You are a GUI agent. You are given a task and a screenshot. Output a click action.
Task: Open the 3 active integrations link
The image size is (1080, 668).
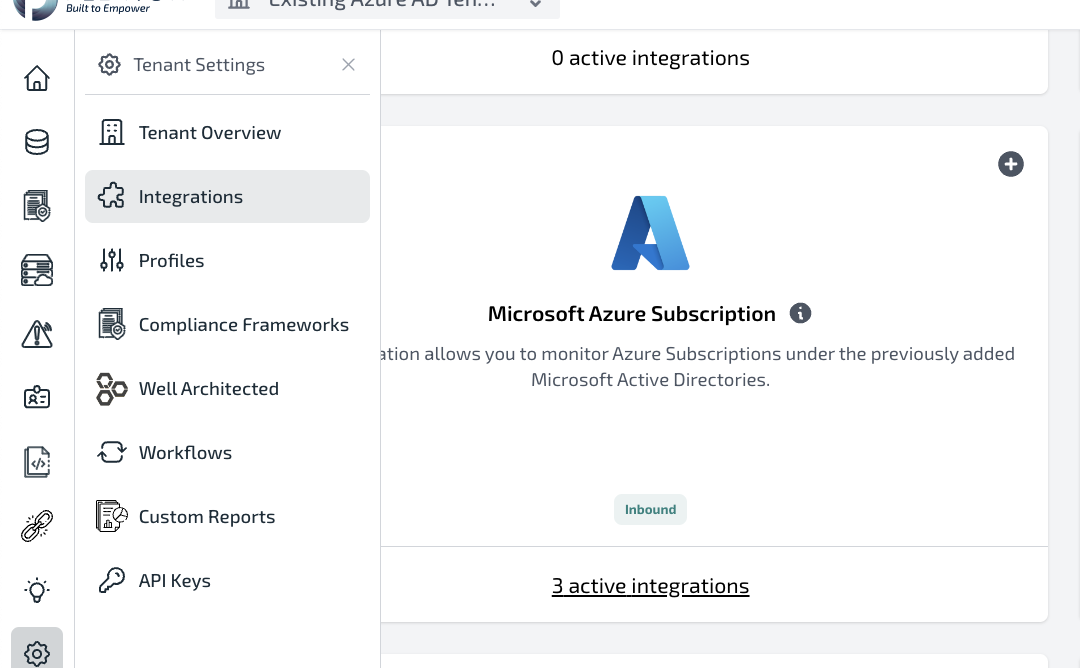click(x=650, y=586)
